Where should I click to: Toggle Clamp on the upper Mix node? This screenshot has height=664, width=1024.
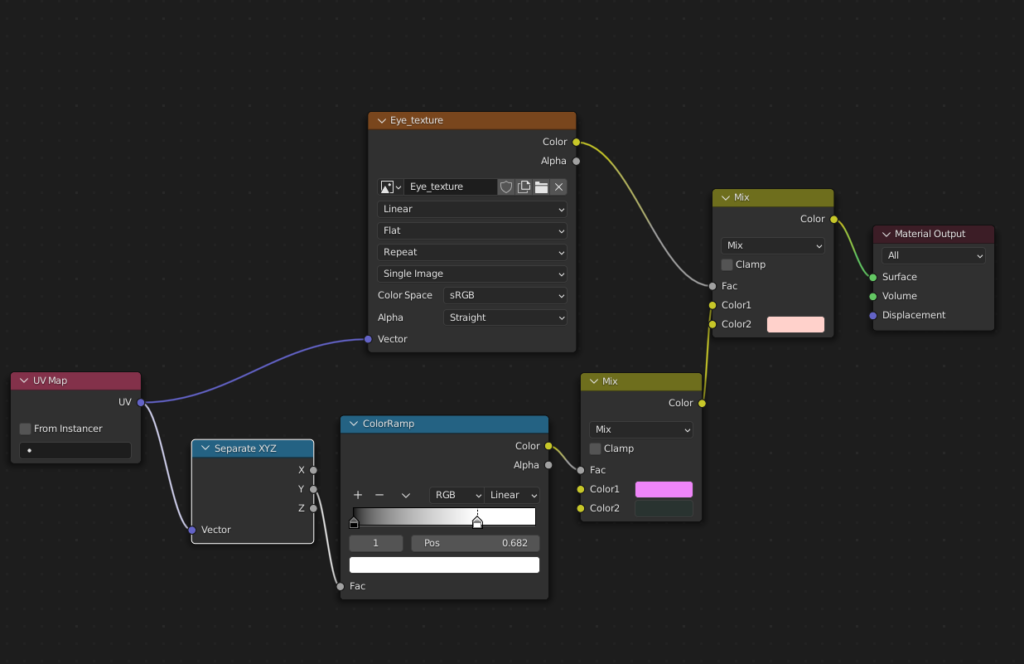727,265
